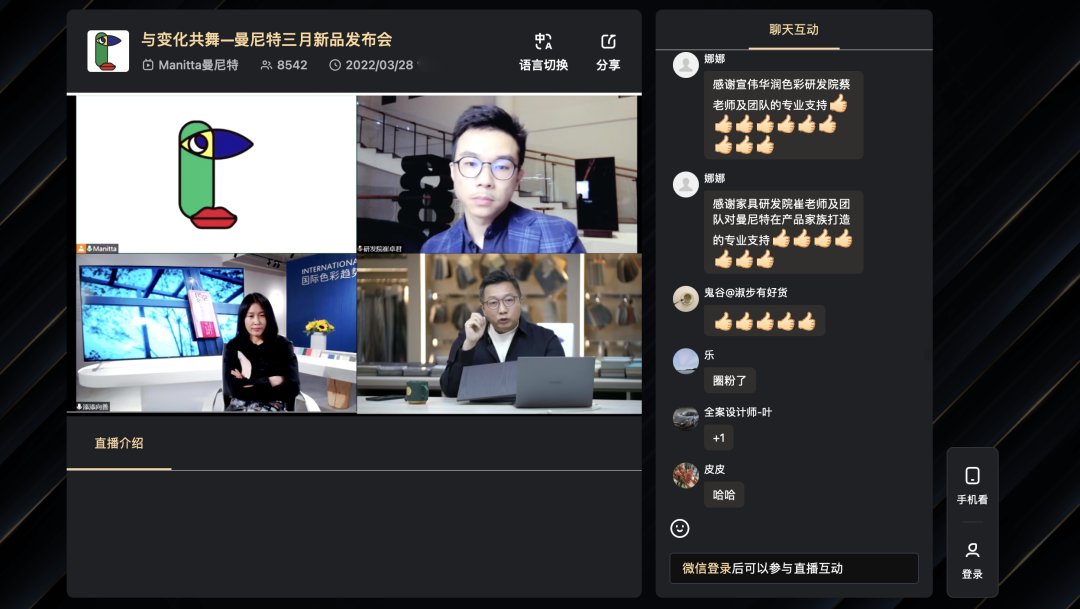
Task: Click the 哈哈 chat message
Action: 724,495
